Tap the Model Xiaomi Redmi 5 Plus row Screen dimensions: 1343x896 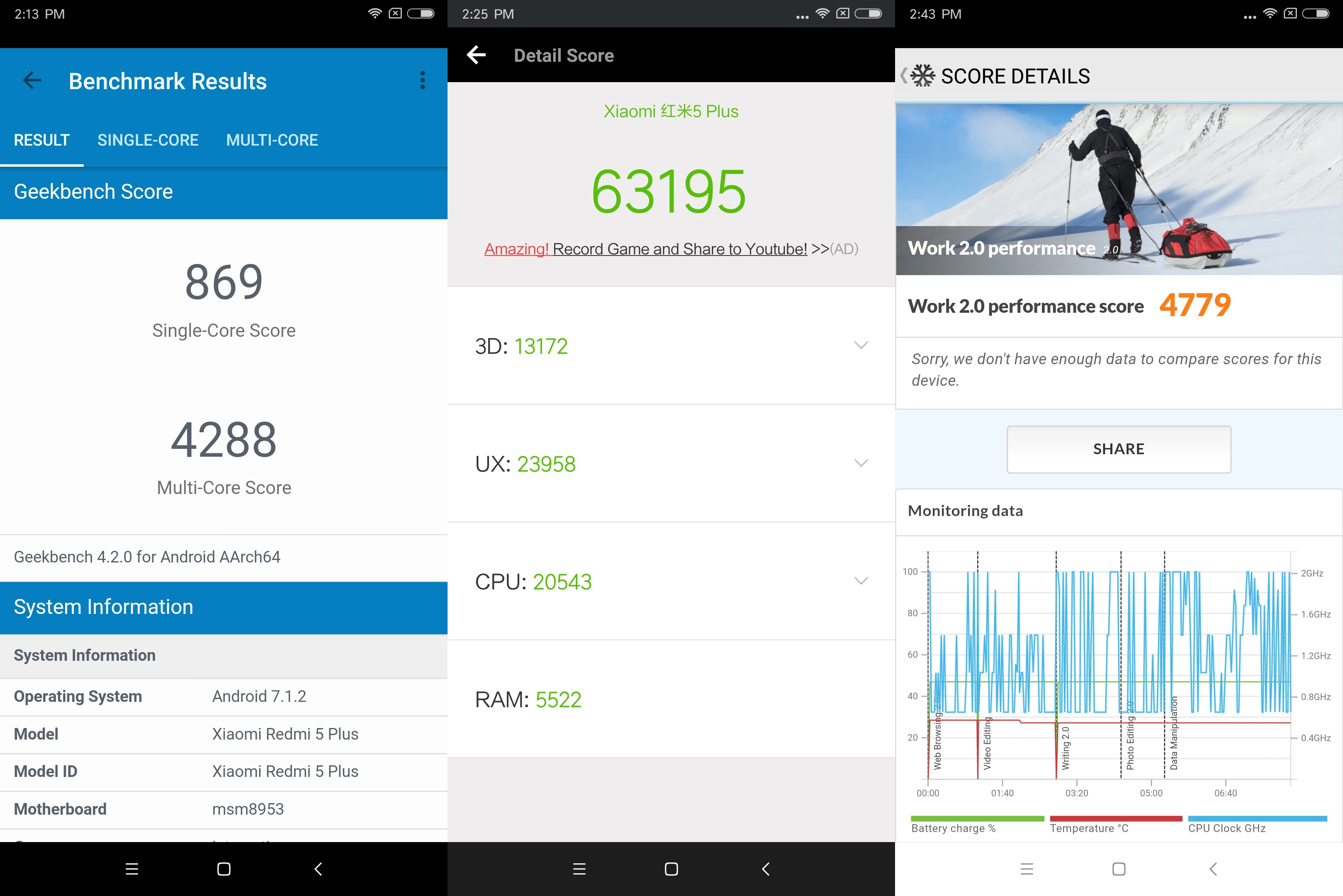[x=224, y=734]
